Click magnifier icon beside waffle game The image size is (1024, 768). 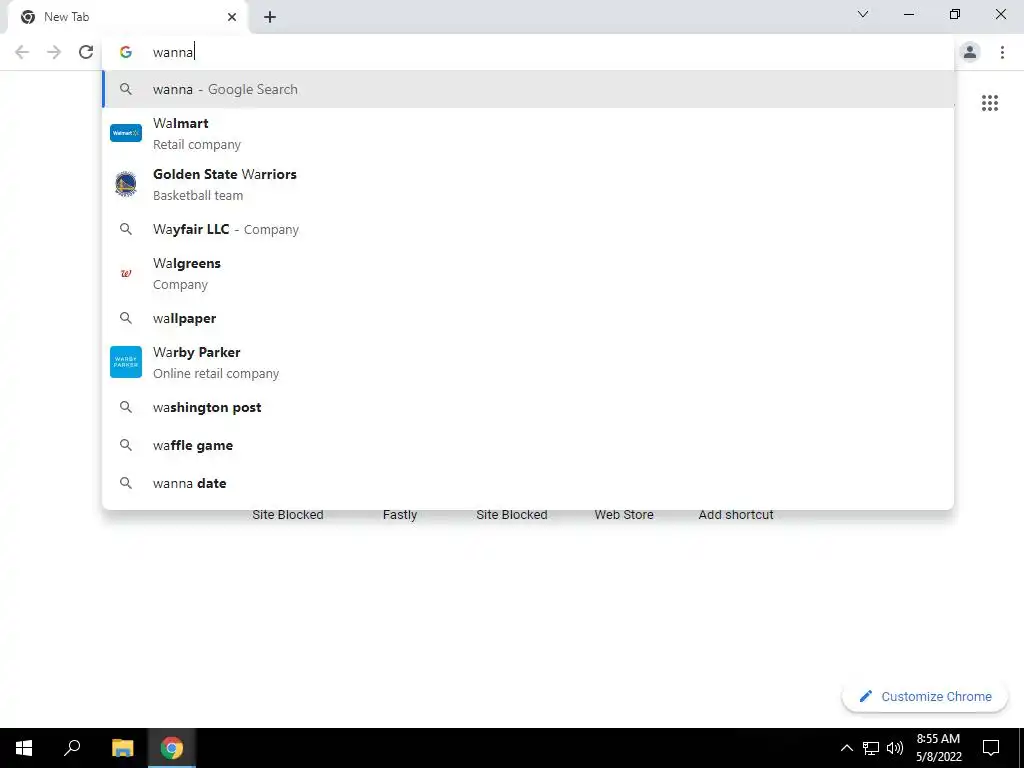coord(126,445)
